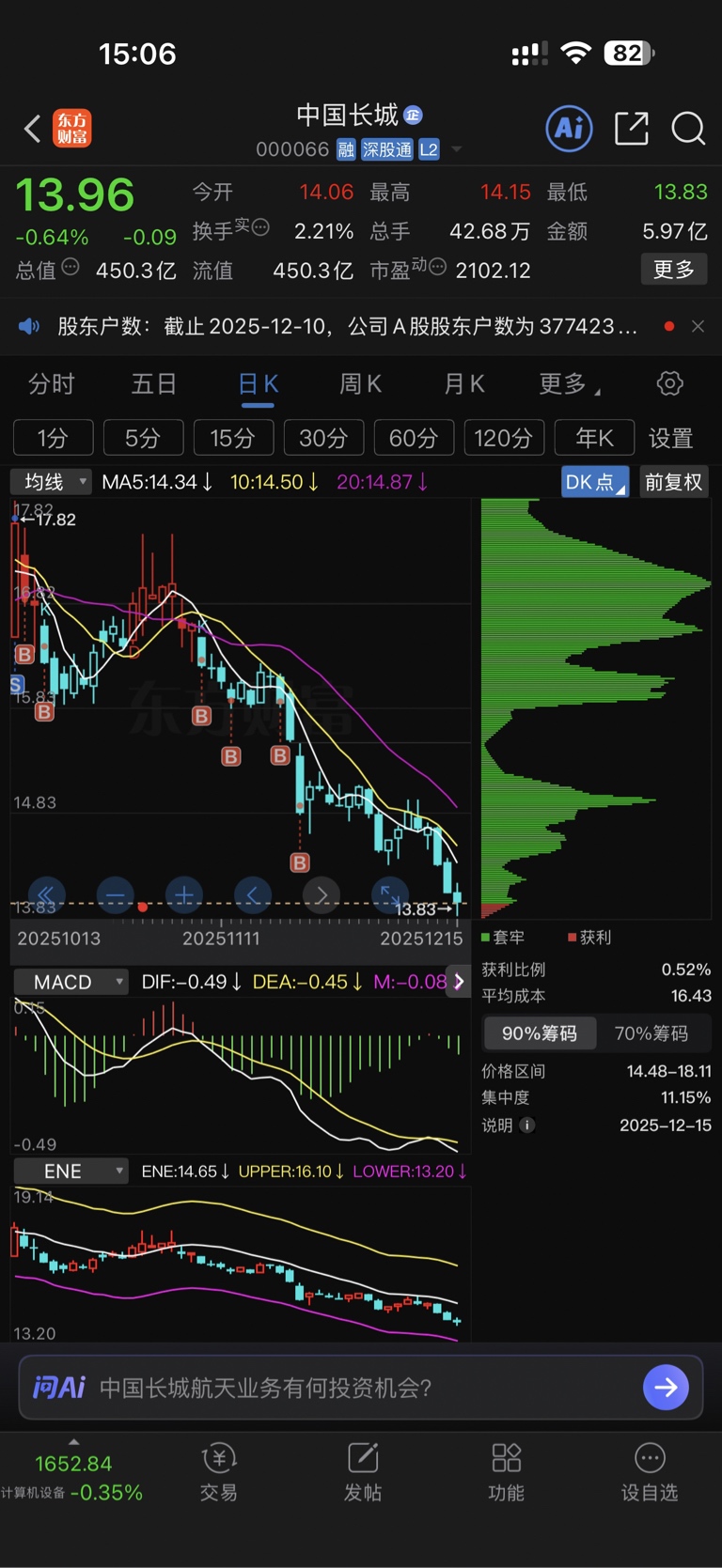Image resolution: width=722 pixels, height=1568 pixels.
Task: Tap the 融 margin-trading badge
Action: click(346, 149)
